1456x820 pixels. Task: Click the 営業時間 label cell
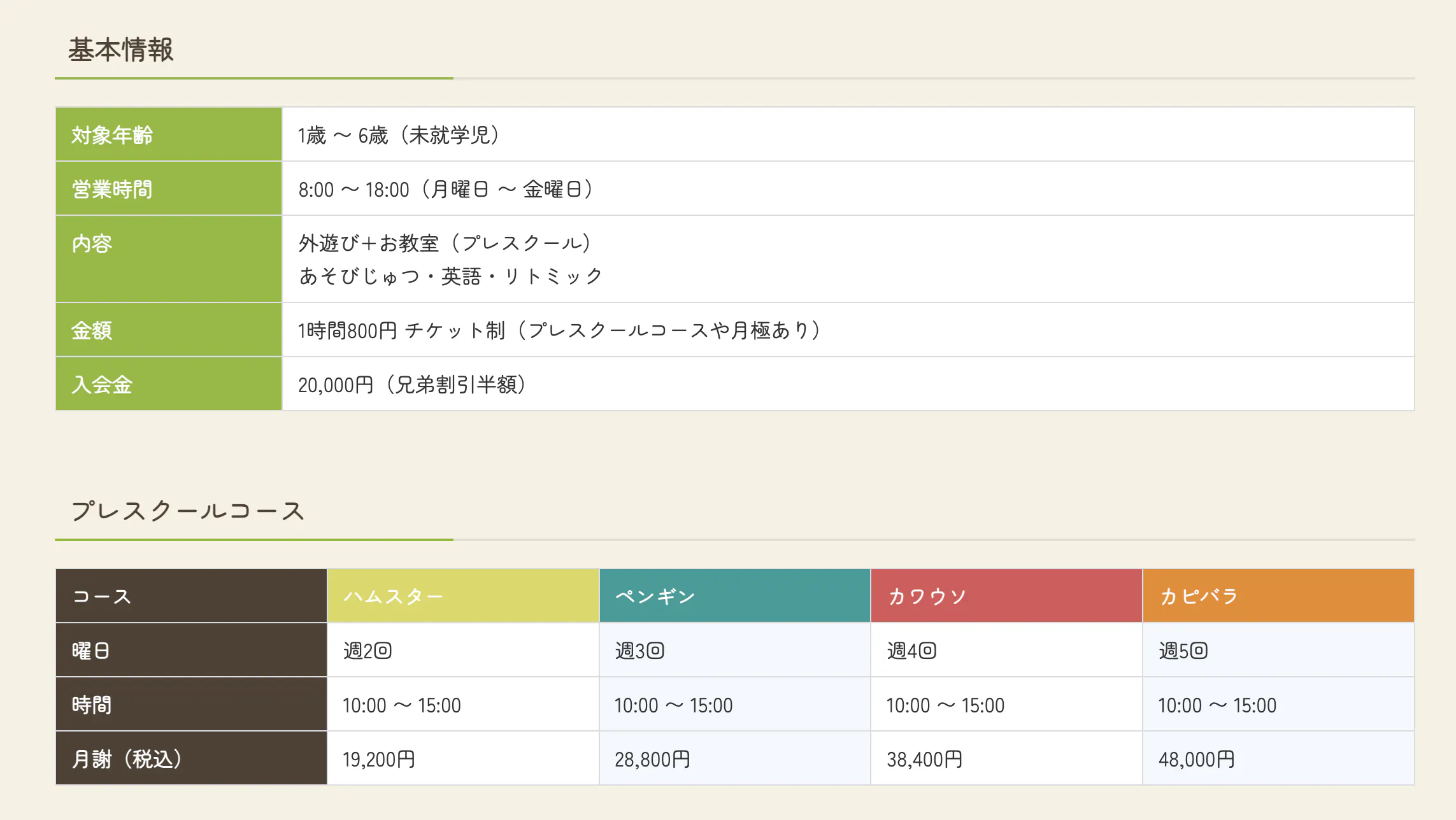pos(112,189)
